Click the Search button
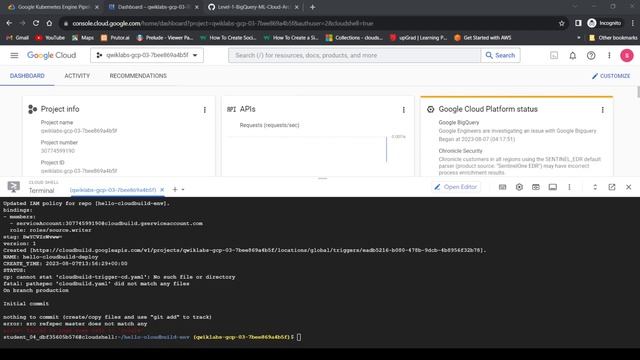This screenshot has width=640, height=360. pos(500,55)
